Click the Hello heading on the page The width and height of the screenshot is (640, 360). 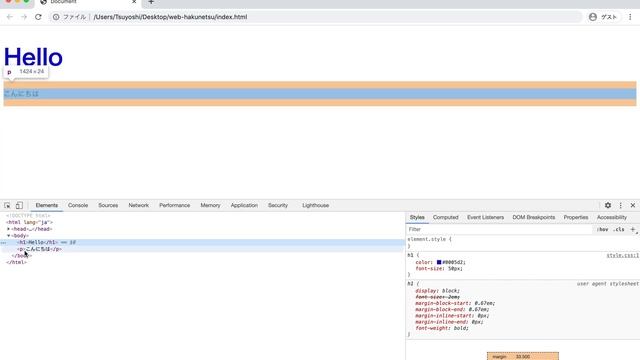33,57
